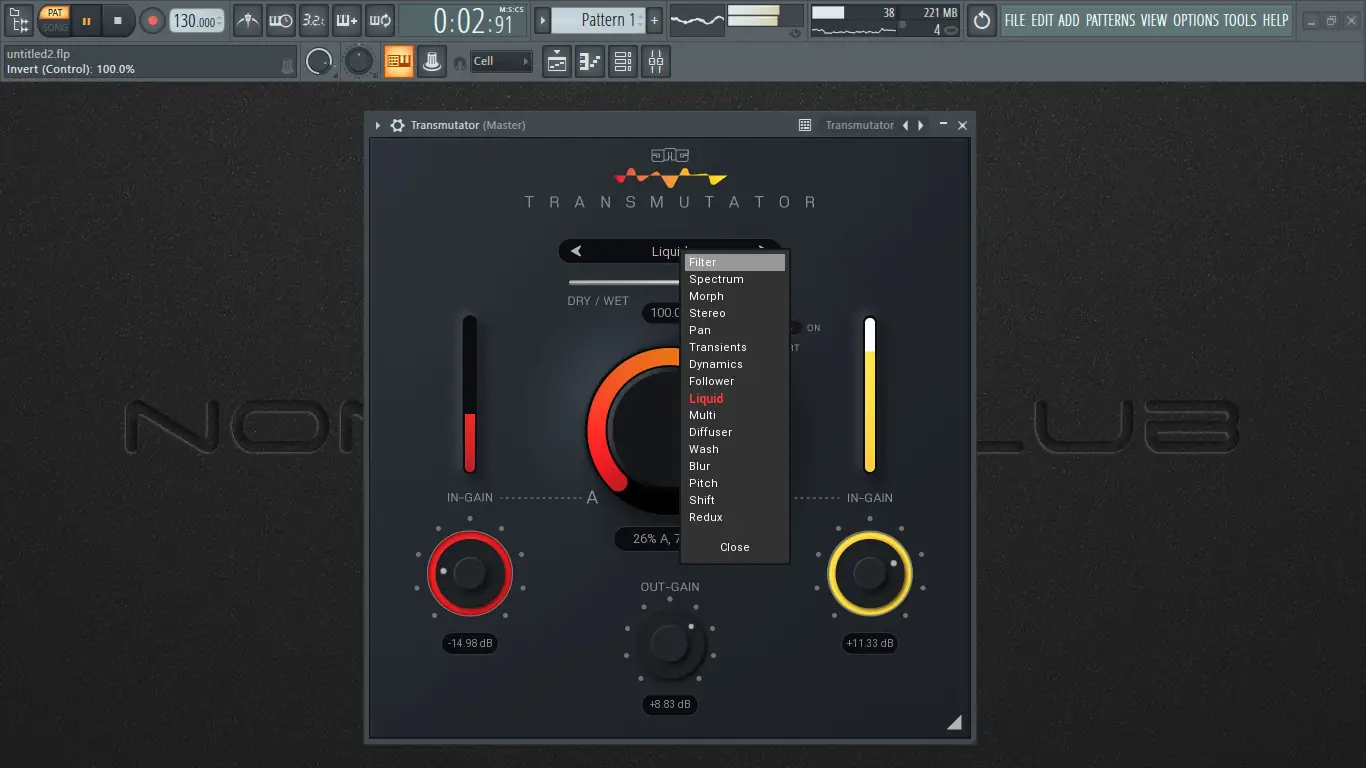The height and width of the screenshot is (768, 1366).
Task: Click the red A IN-GAIN knob
Action: (x=469, y=574)
